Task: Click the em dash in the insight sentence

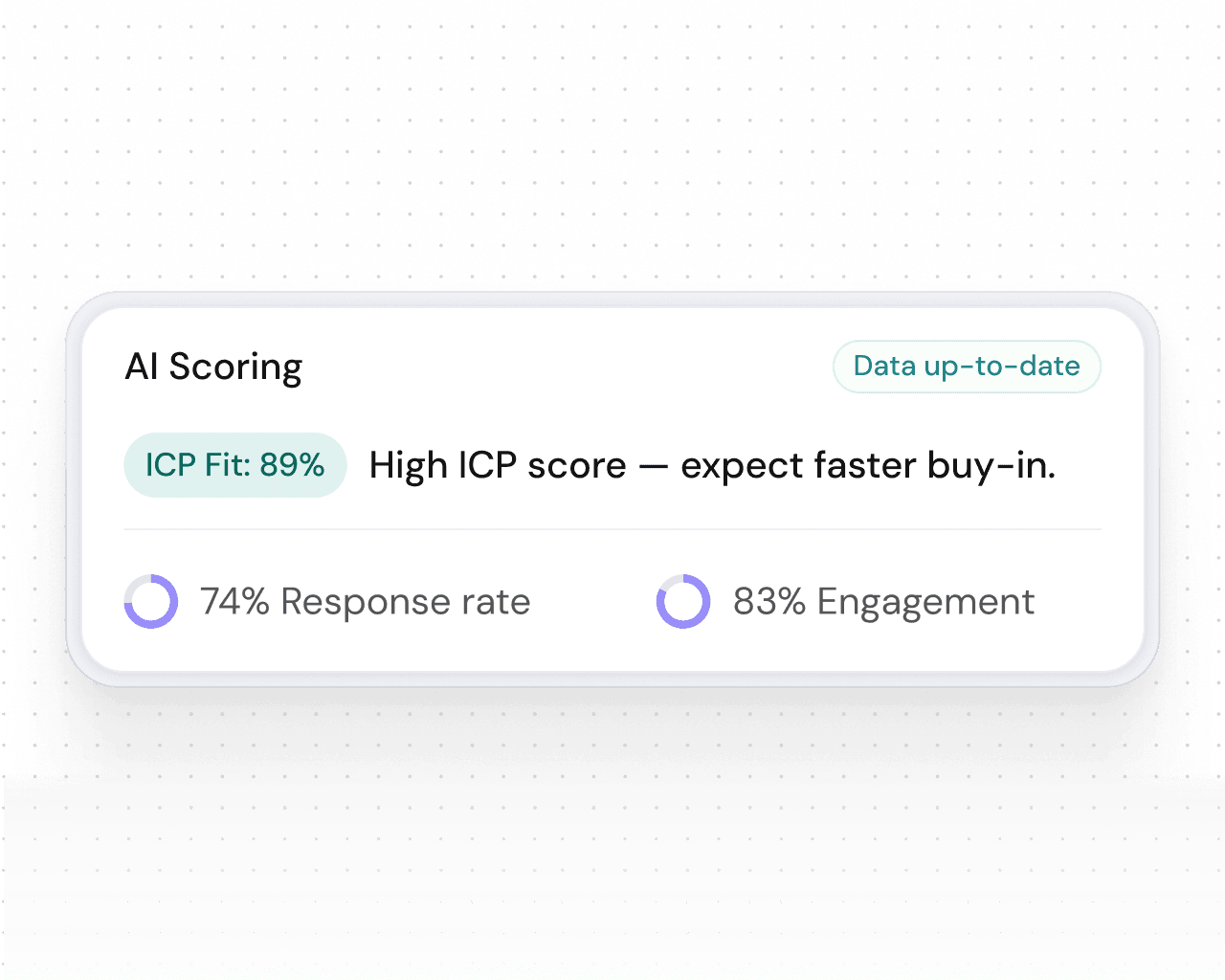Action: click(x=653, y=467)
